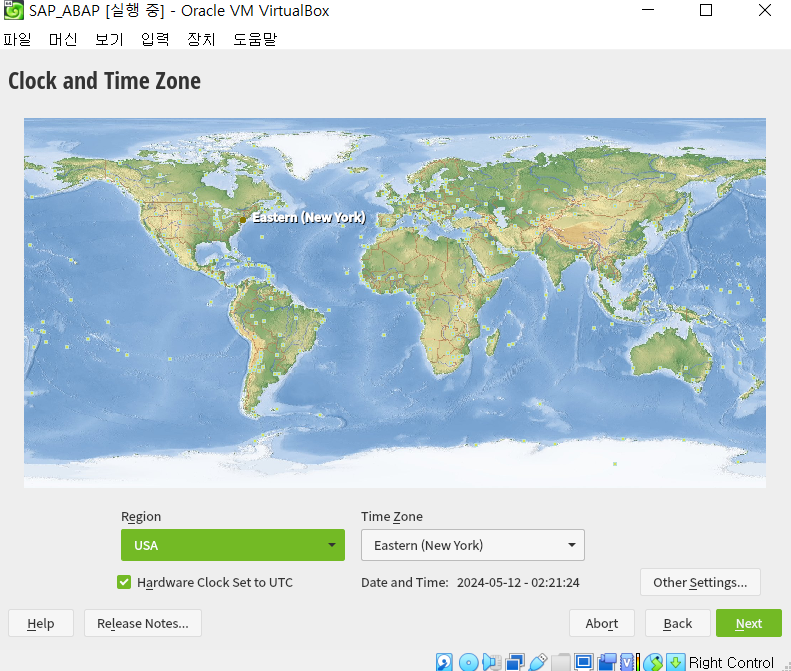
Task: Open the 입력 menu
Action: 155,39
